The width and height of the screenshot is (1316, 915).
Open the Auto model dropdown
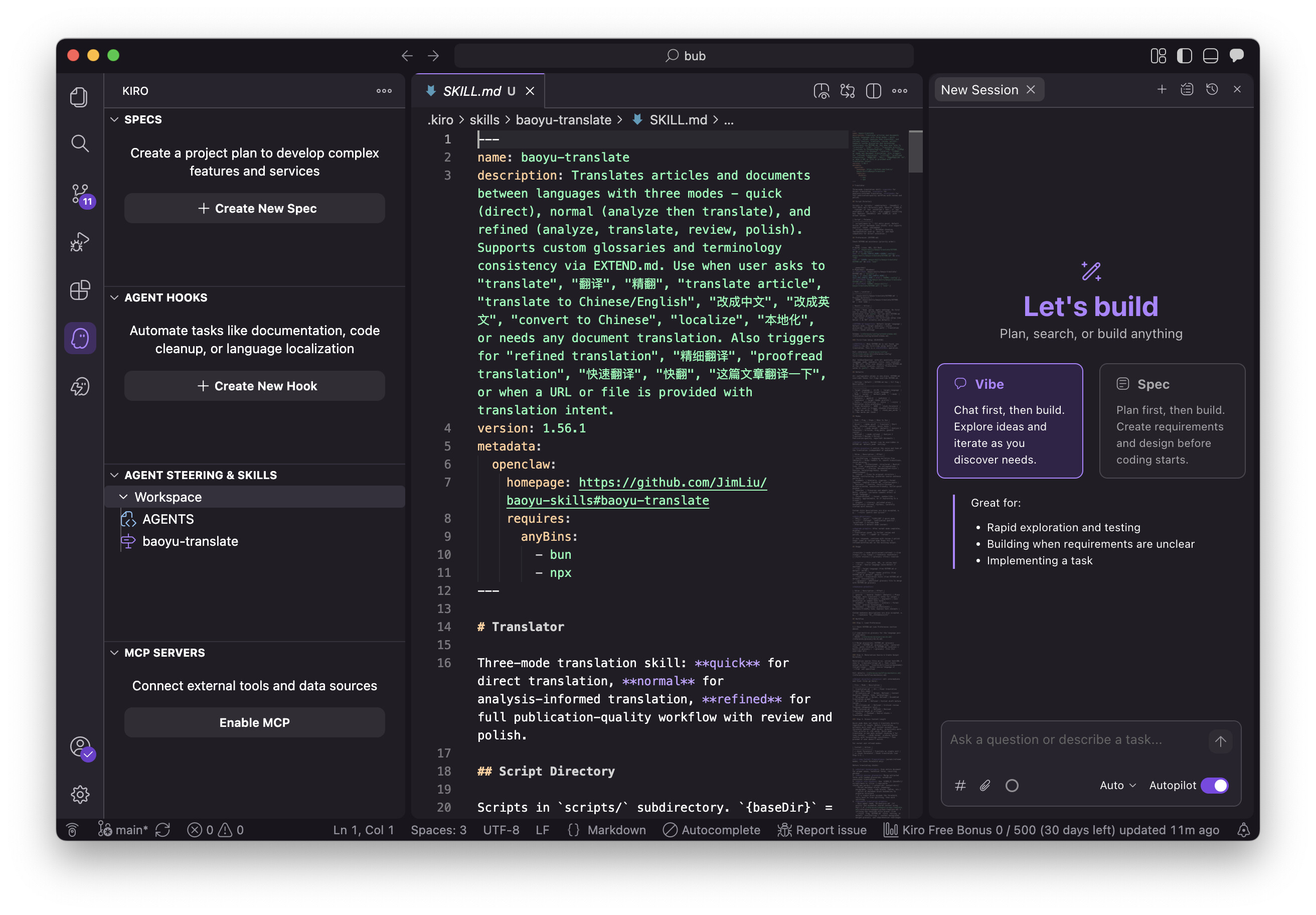coord(1118,786)
